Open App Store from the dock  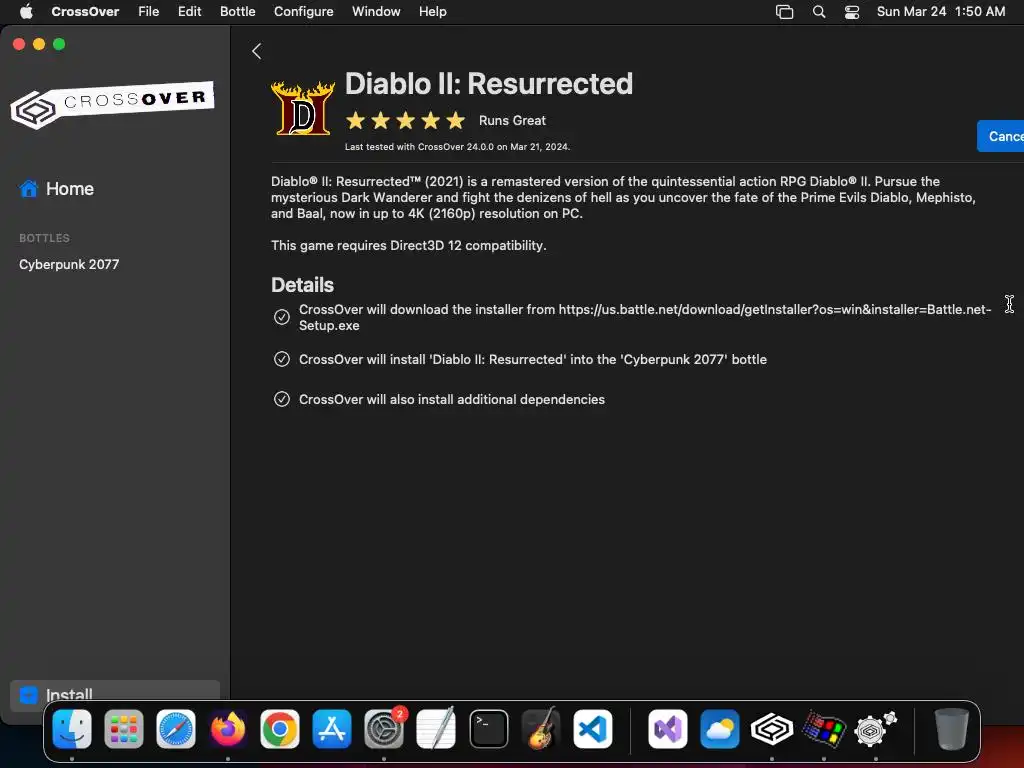(x=332, y=729)
